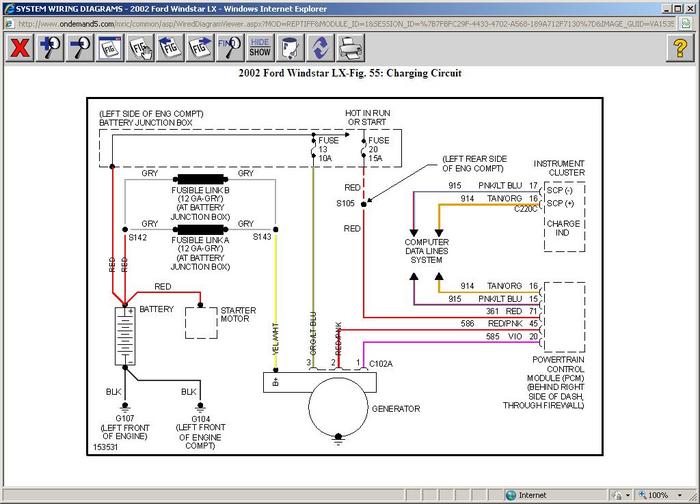Zoom in with the plus magnifier

[x=50, y=47]
